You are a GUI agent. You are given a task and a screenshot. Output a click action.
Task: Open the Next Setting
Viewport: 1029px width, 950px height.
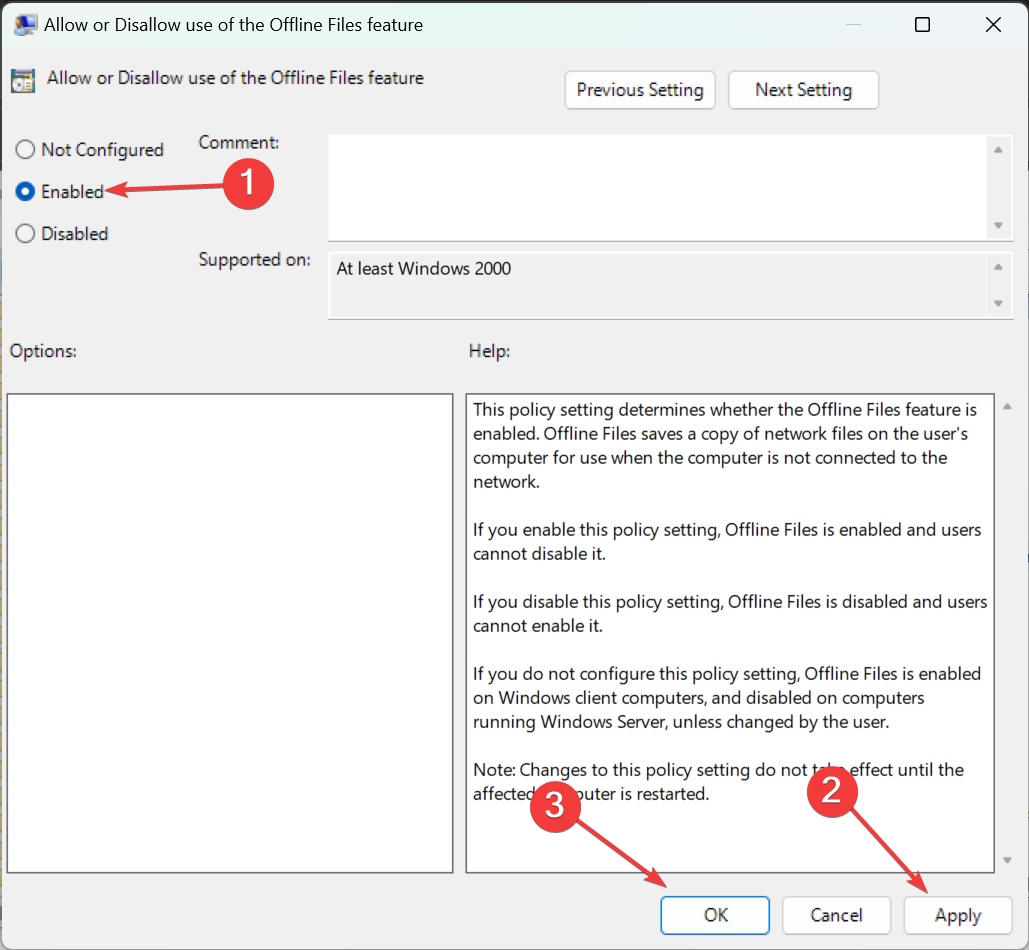pyautogui.click(x=803, y=90)
